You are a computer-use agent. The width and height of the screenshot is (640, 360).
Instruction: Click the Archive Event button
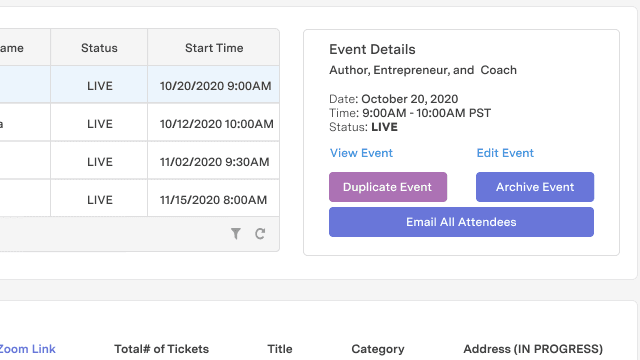[535, 187]
